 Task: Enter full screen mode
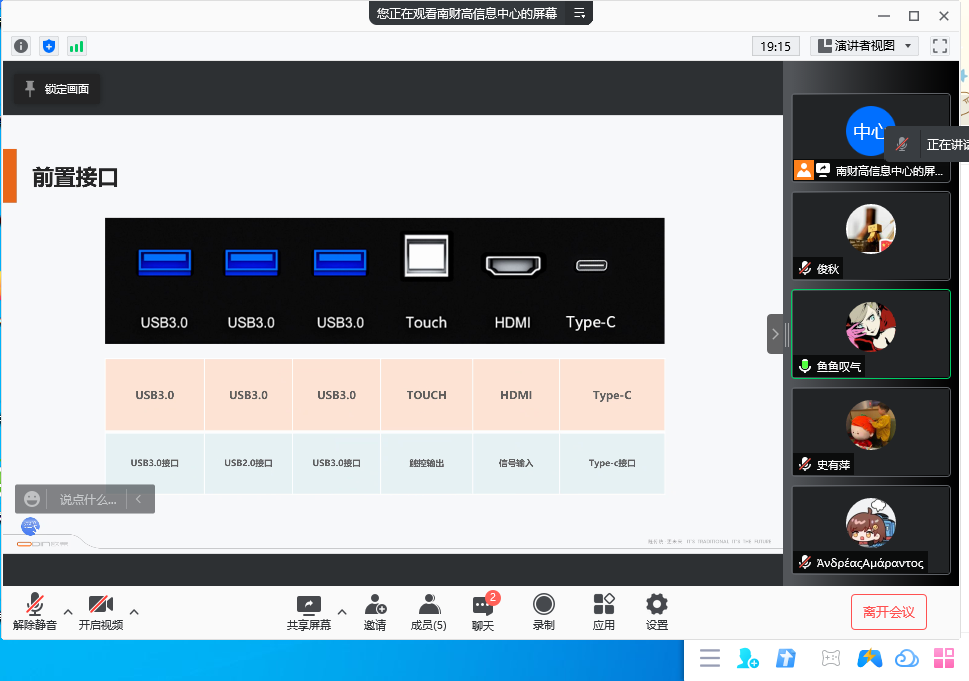tap(939, 46)
